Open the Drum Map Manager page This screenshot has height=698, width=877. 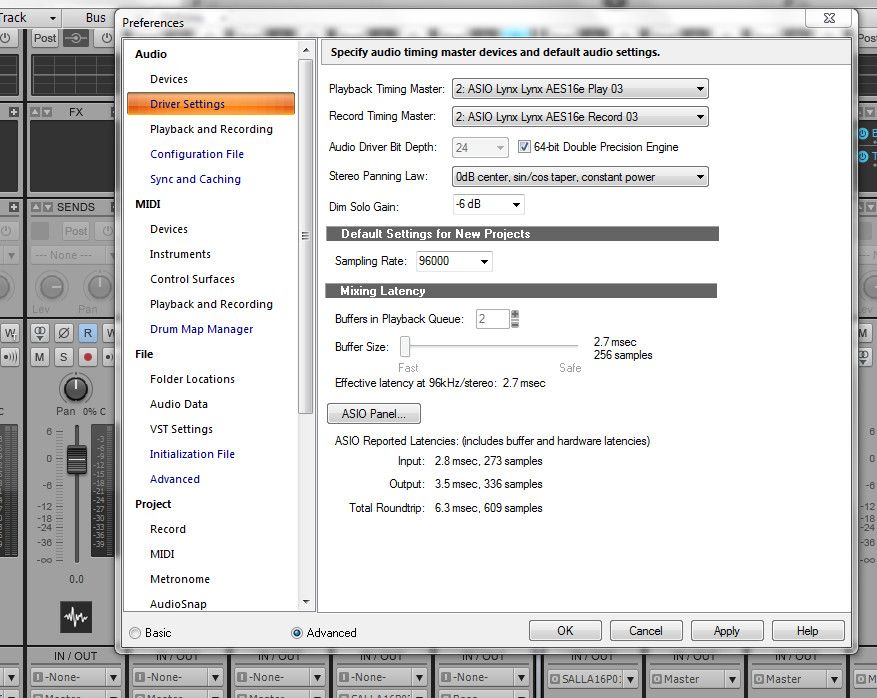(201, 329)
